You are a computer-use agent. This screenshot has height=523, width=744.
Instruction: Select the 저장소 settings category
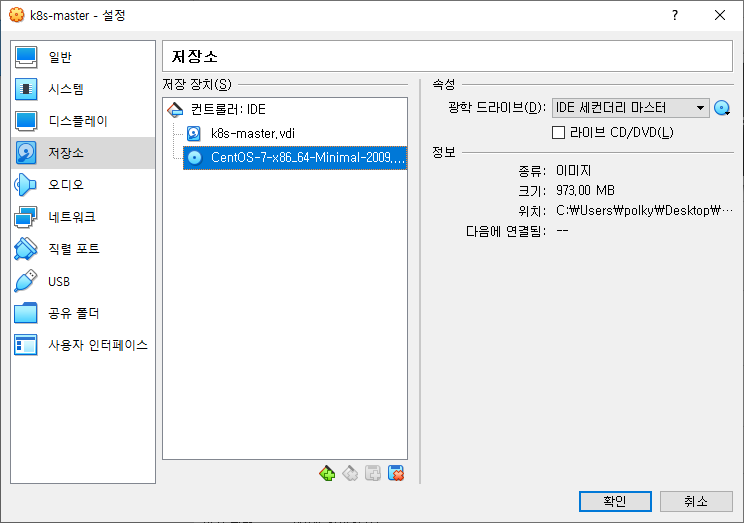(83, 153)
